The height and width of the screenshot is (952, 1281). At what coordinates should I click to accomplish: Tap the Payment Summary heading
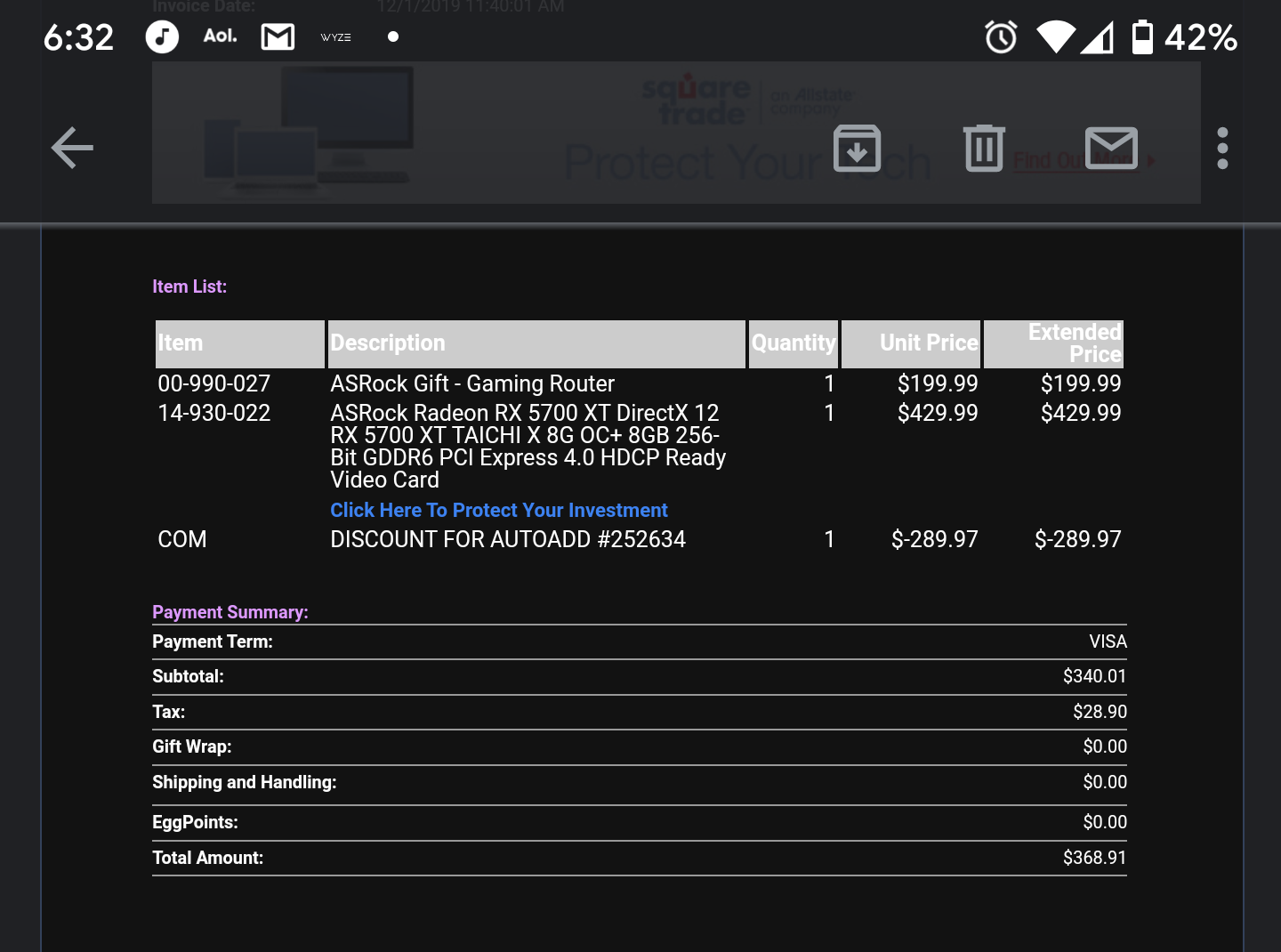point(230,612)
